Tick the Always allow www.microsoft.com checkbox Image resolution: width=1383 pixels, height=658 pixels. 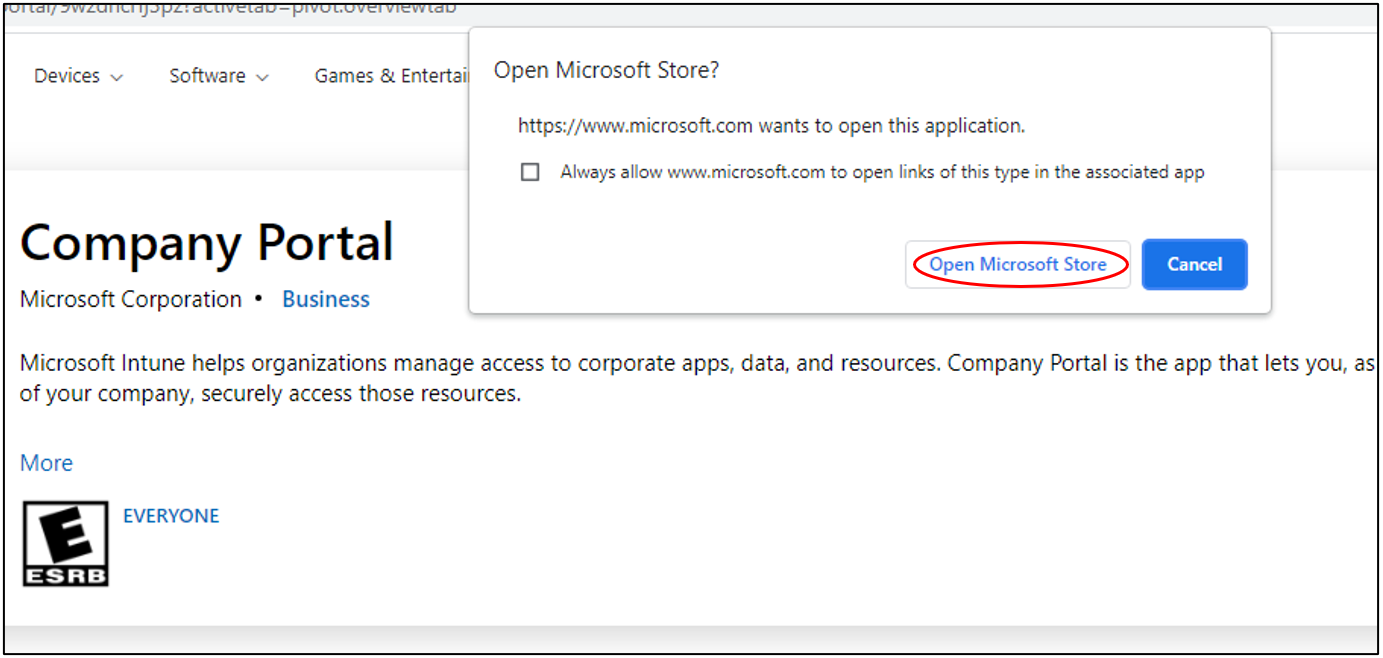tap(530, 172)
